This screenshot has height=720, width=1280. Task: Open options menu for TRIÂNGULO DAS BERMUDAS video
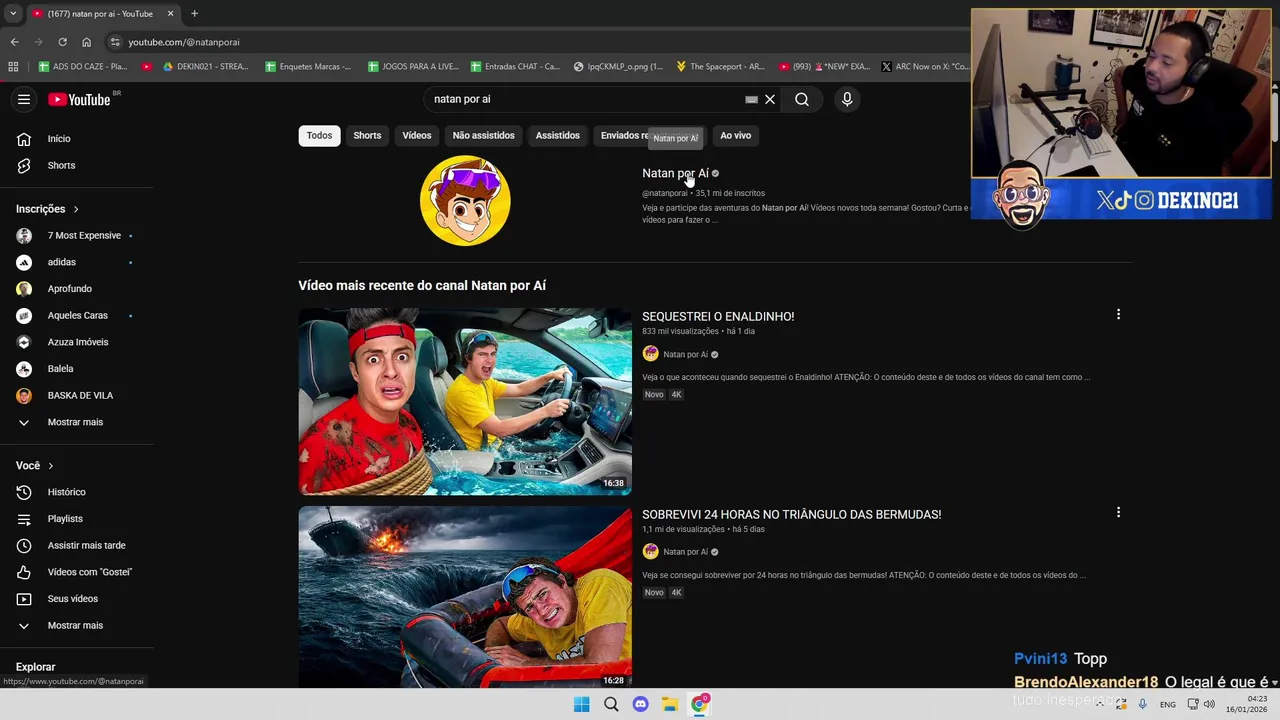pyautogui.click(x=1118, y=513)
